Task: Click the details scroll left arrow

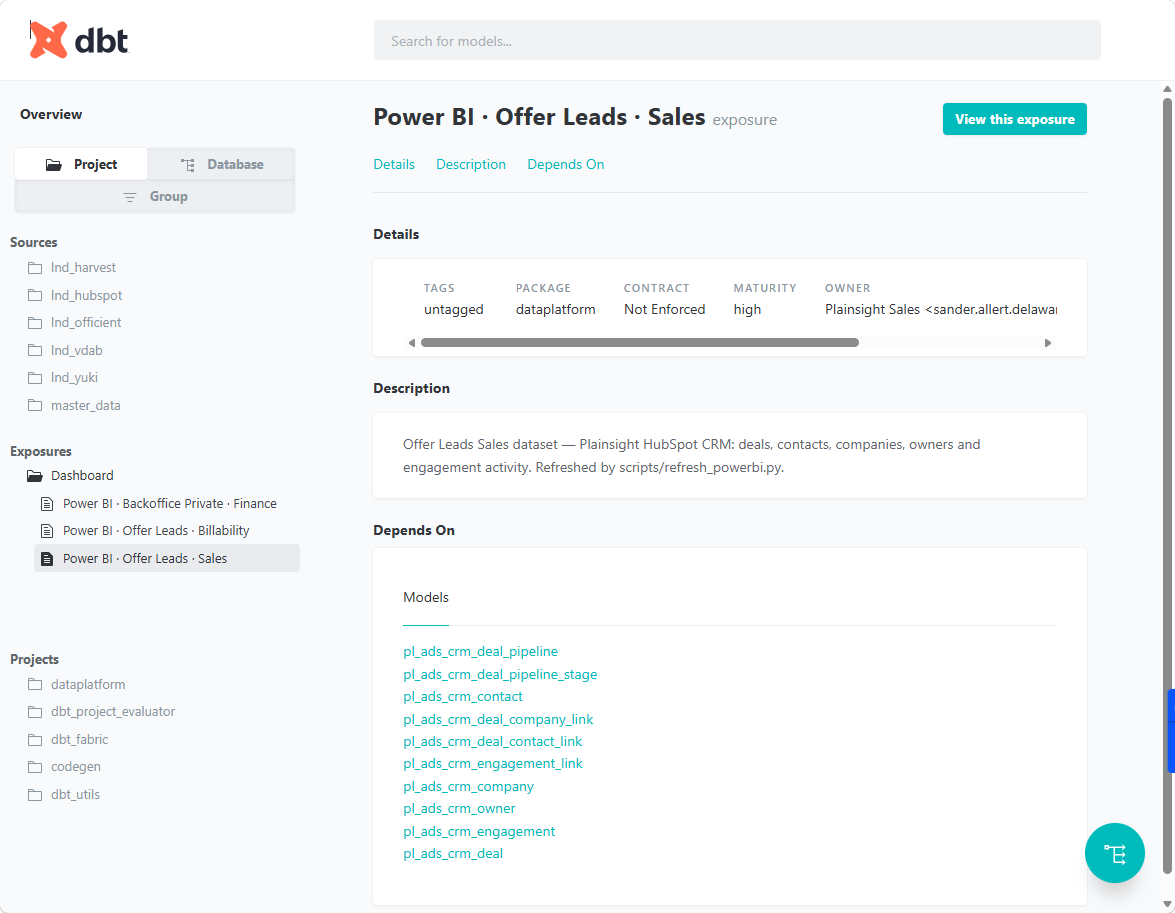Action: tap(411, 343)
